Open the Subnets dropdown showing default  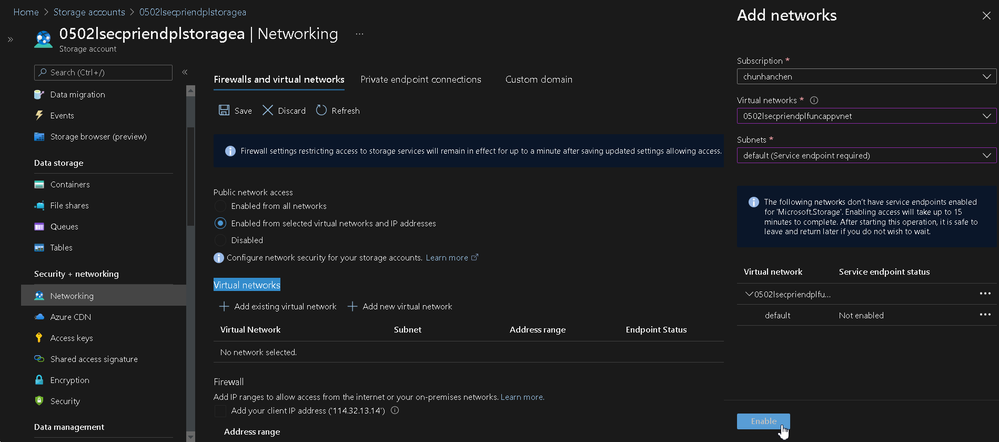tap(866, 155)
